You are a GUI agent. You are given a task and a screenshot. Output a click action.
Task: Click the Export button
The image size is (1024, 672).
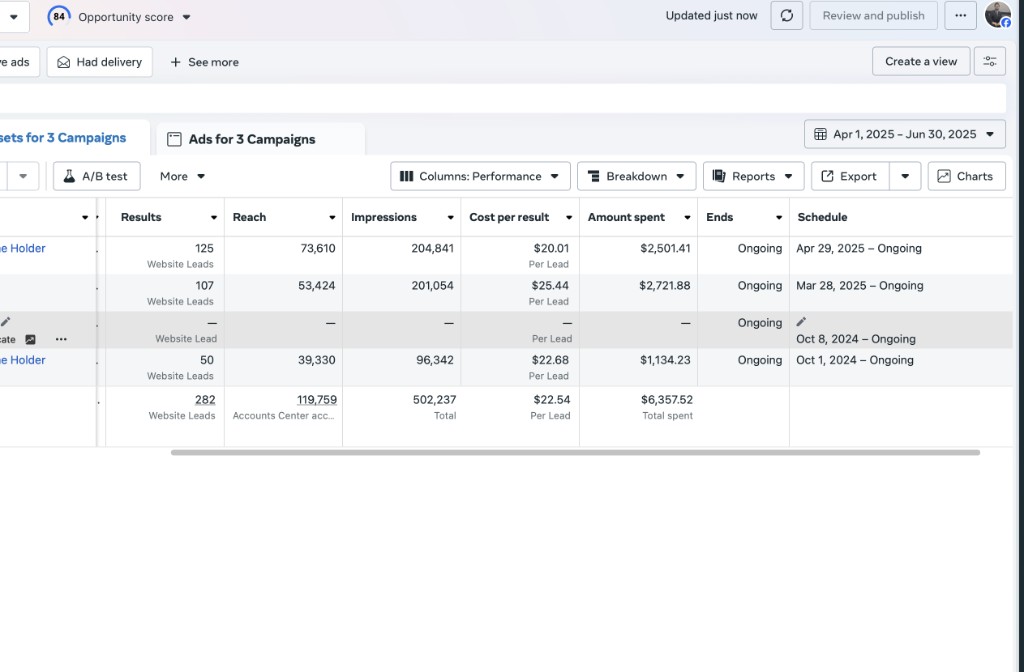point(850,176)
